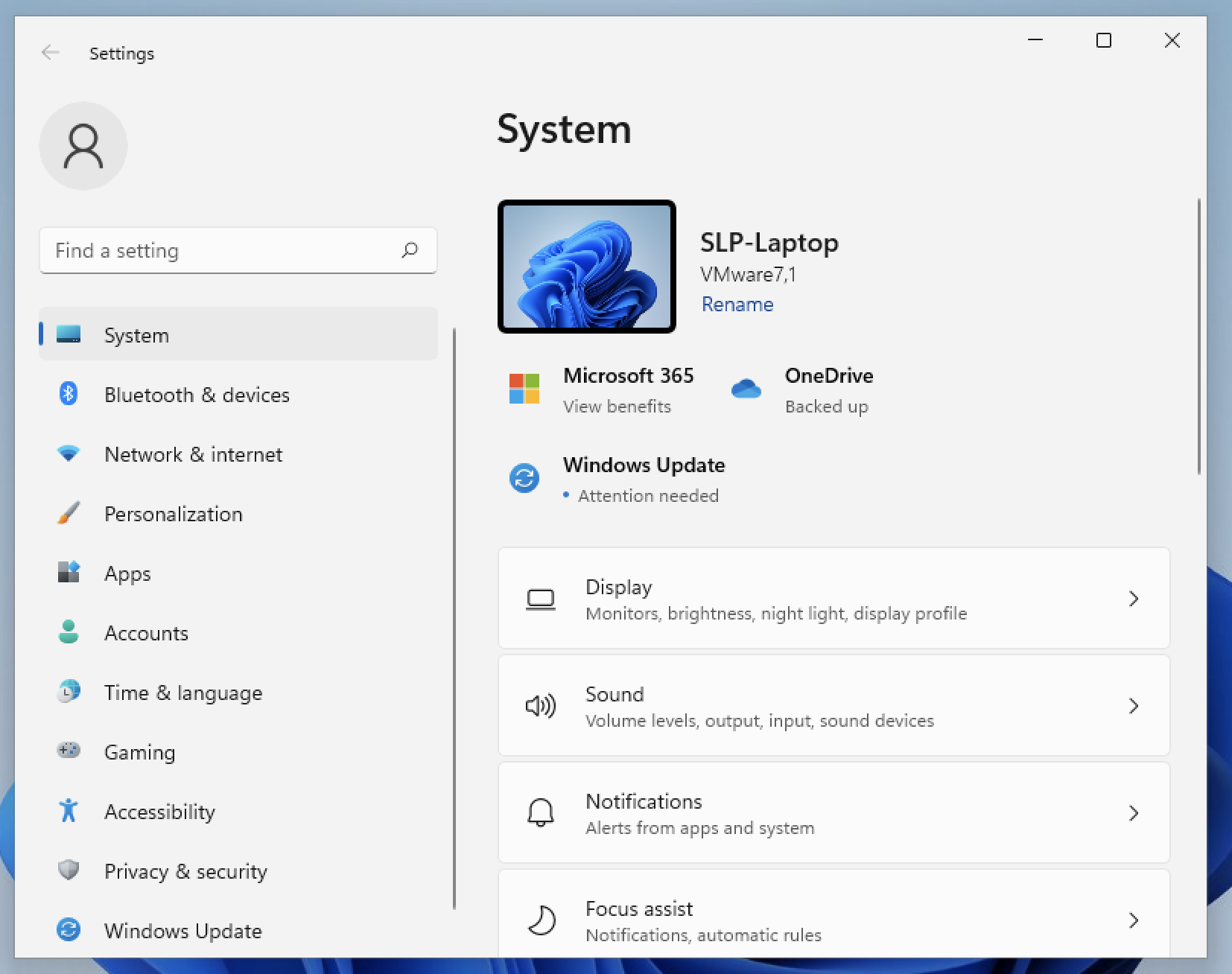Open Windows Update from sidebar
Screen dimensions: 1232x974
tap(238, 930)
